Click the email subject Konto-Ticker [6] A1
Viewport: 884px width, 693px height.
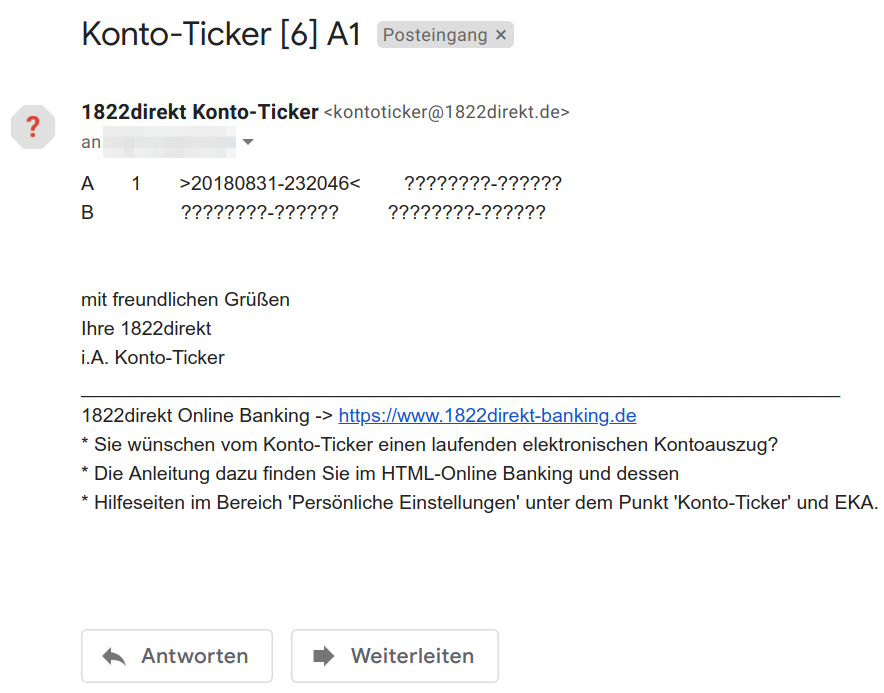tap(221, 34)
